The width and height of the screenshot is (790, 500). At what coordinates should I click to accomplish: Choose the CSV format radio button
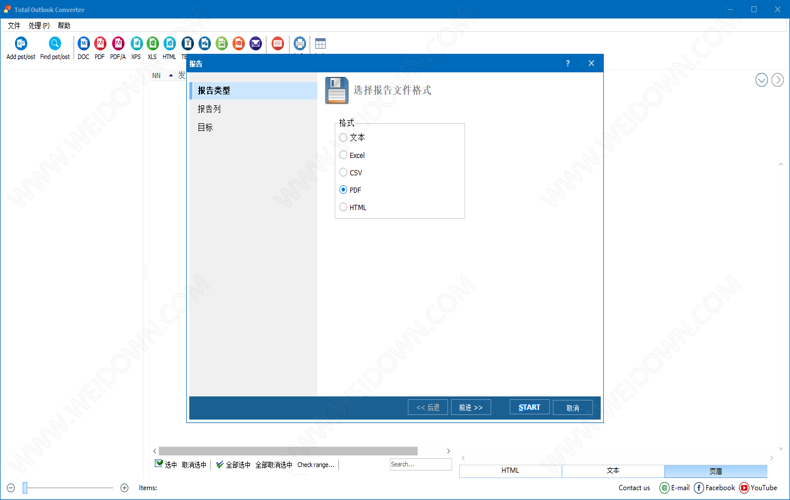click(x=343, y=172)
